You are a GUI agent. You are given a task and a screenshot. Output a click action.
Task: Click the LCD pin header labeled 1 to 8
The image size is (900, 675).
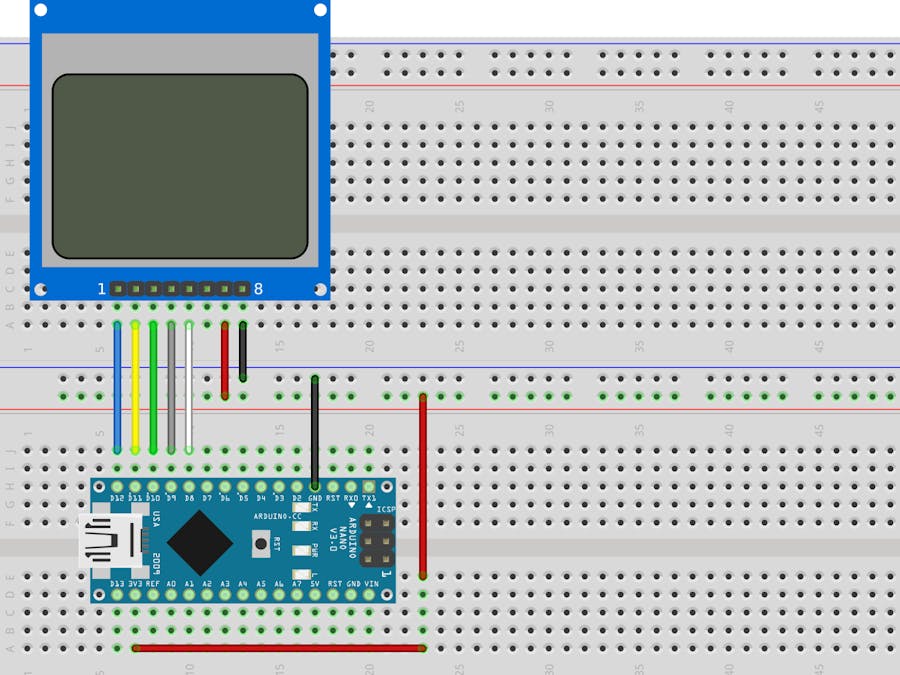(x=180, y=288)
